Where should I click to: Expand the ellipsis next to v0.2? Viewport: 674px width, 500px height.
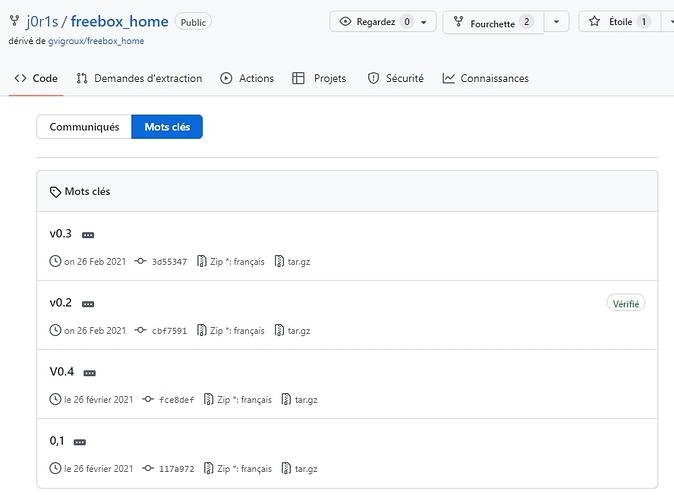point(88,304)
